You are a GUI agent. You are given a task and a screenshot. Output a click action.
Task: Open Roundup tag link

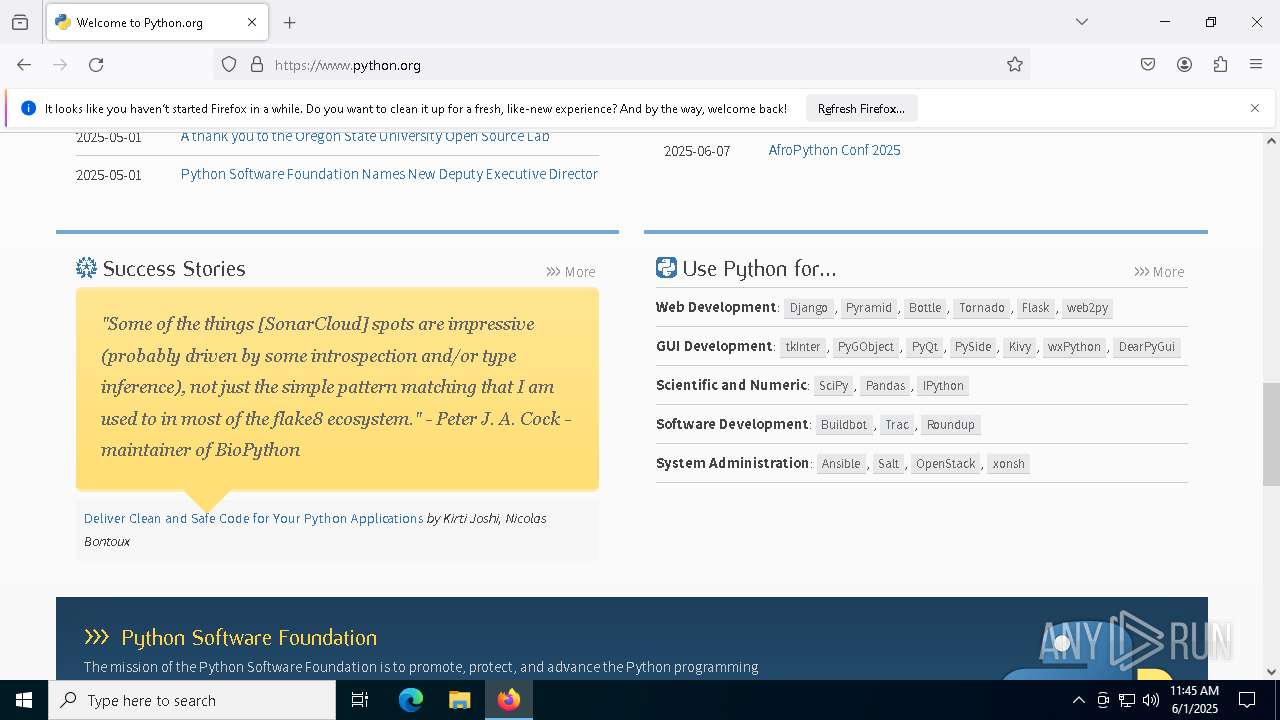point(951,425)
